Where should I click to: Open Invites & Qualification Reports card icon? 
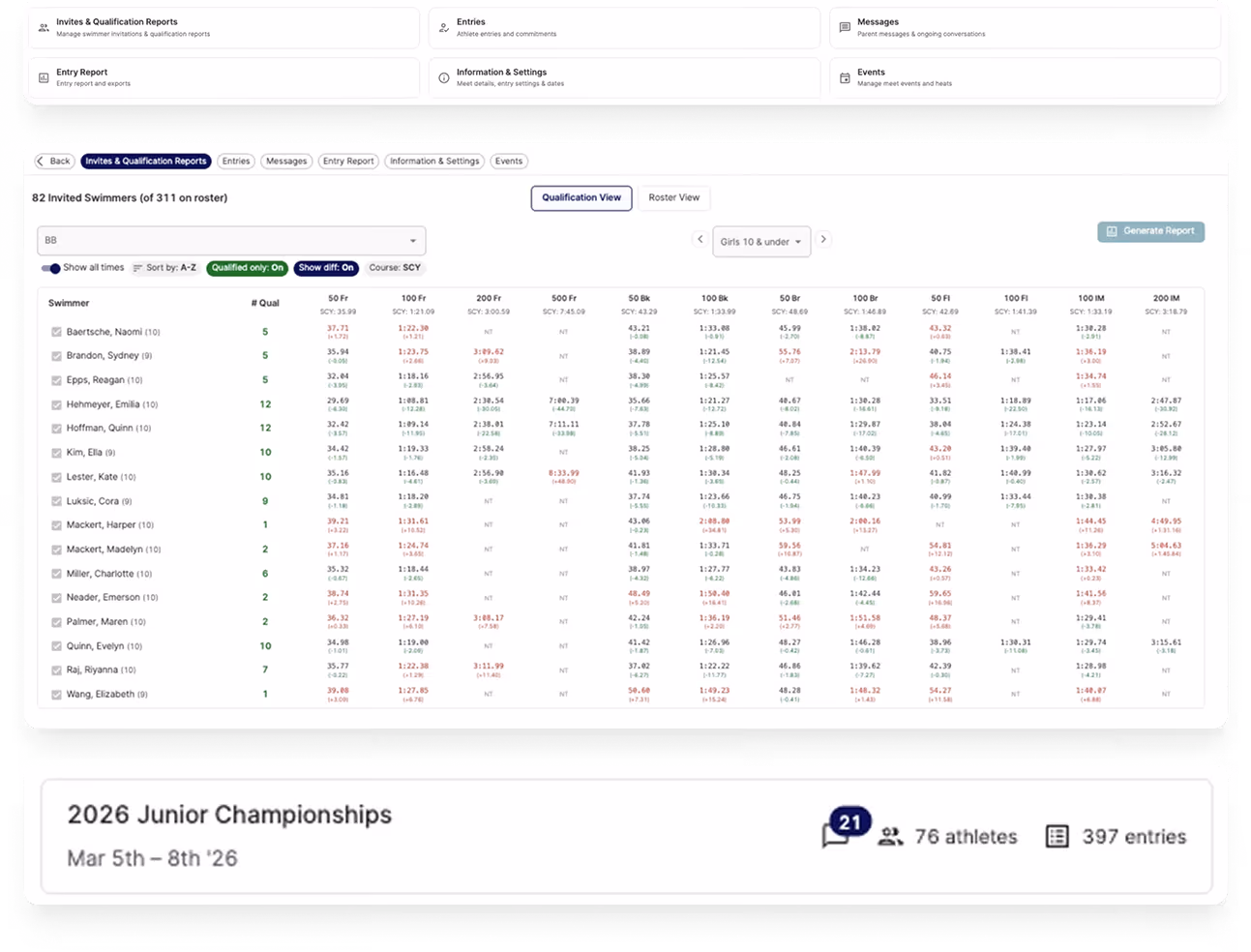(44, 28)
